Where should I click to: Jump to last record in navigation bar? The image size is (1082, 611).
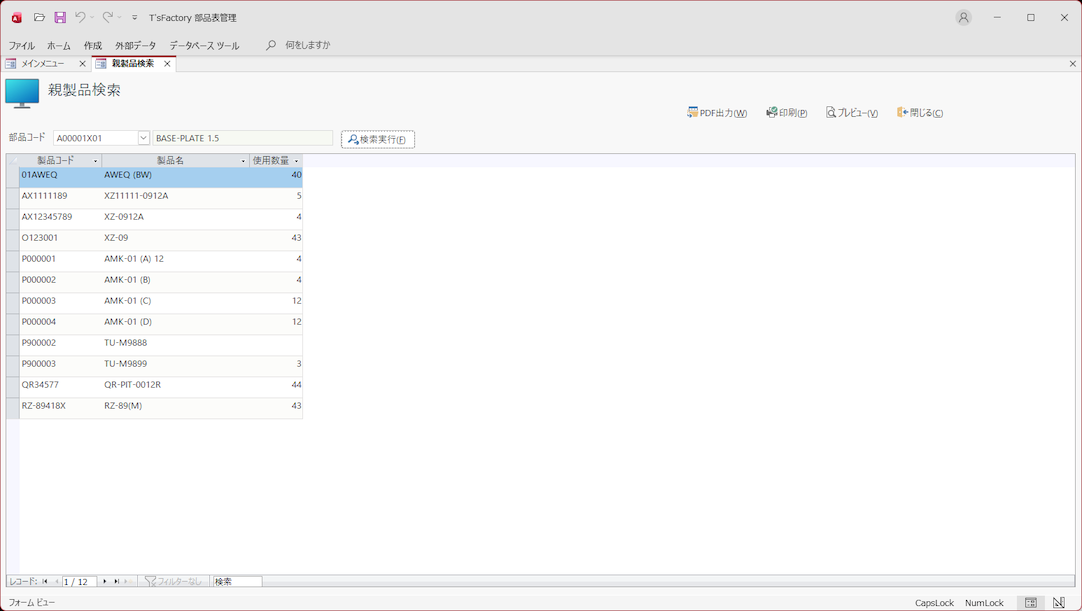click(x=116, y=581)
